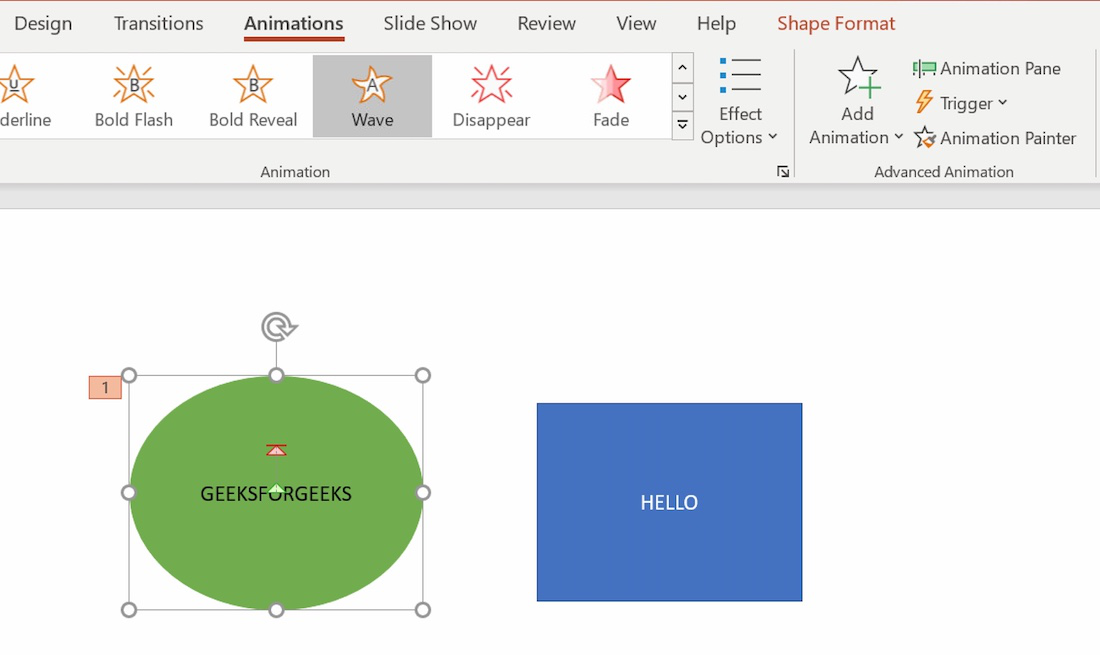Image resolution: width=1100 pixels, height=655 pixels.
Task: Open the Shape Format tab
Action: (x=836, y=23)
